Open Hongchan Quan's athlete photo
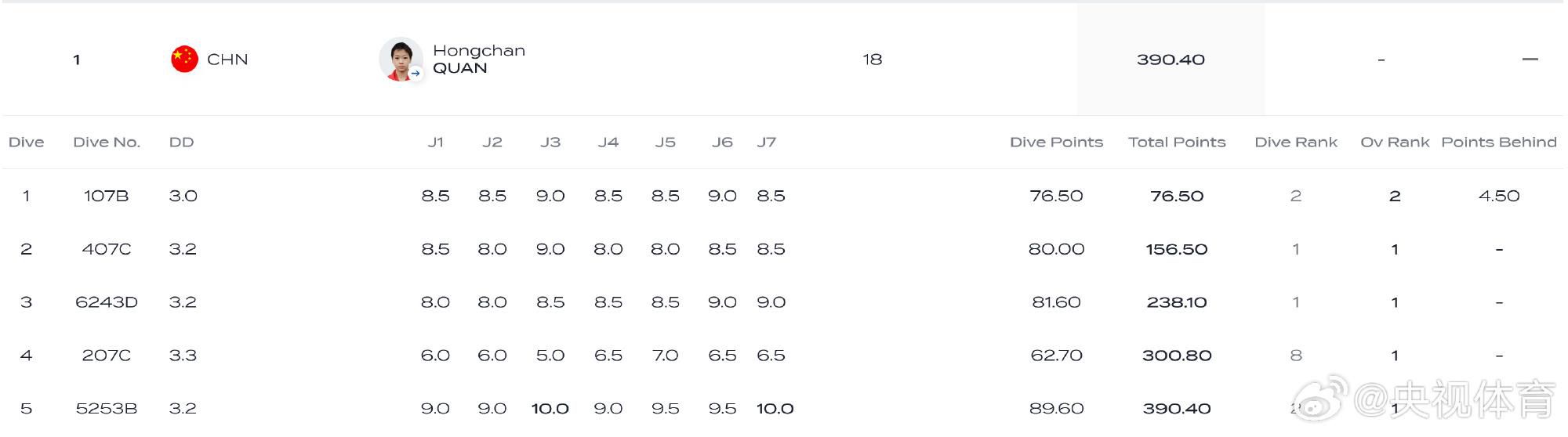This screenshot has height=437, width=1568. (x=400, y=58)
